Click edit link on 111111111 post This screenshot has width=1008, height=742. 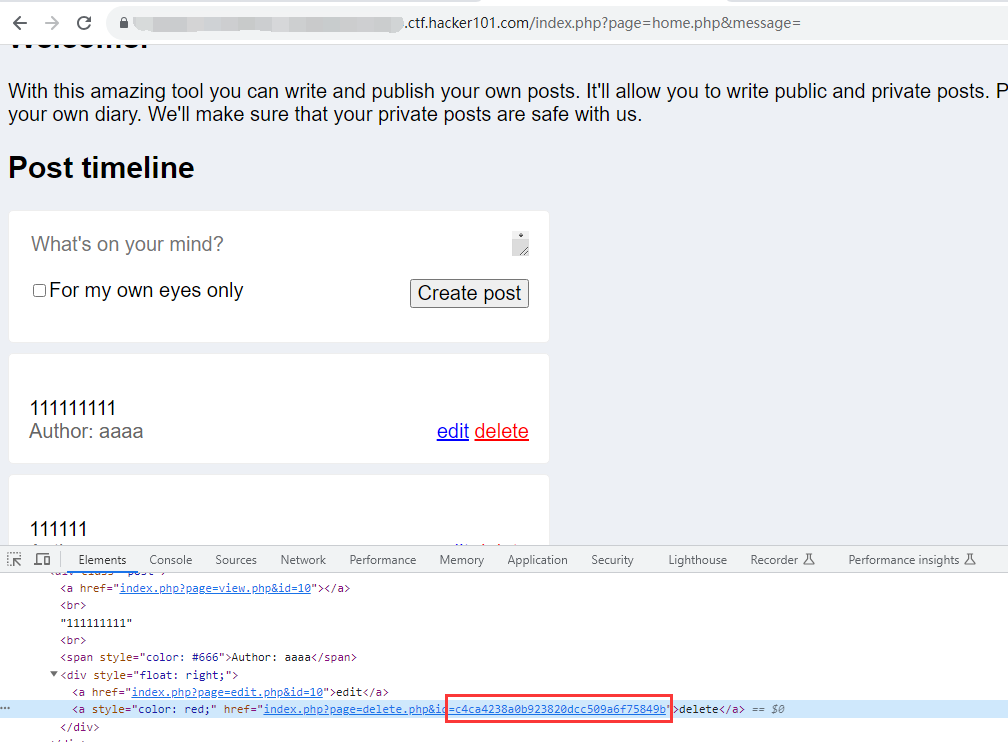(453, 431)
